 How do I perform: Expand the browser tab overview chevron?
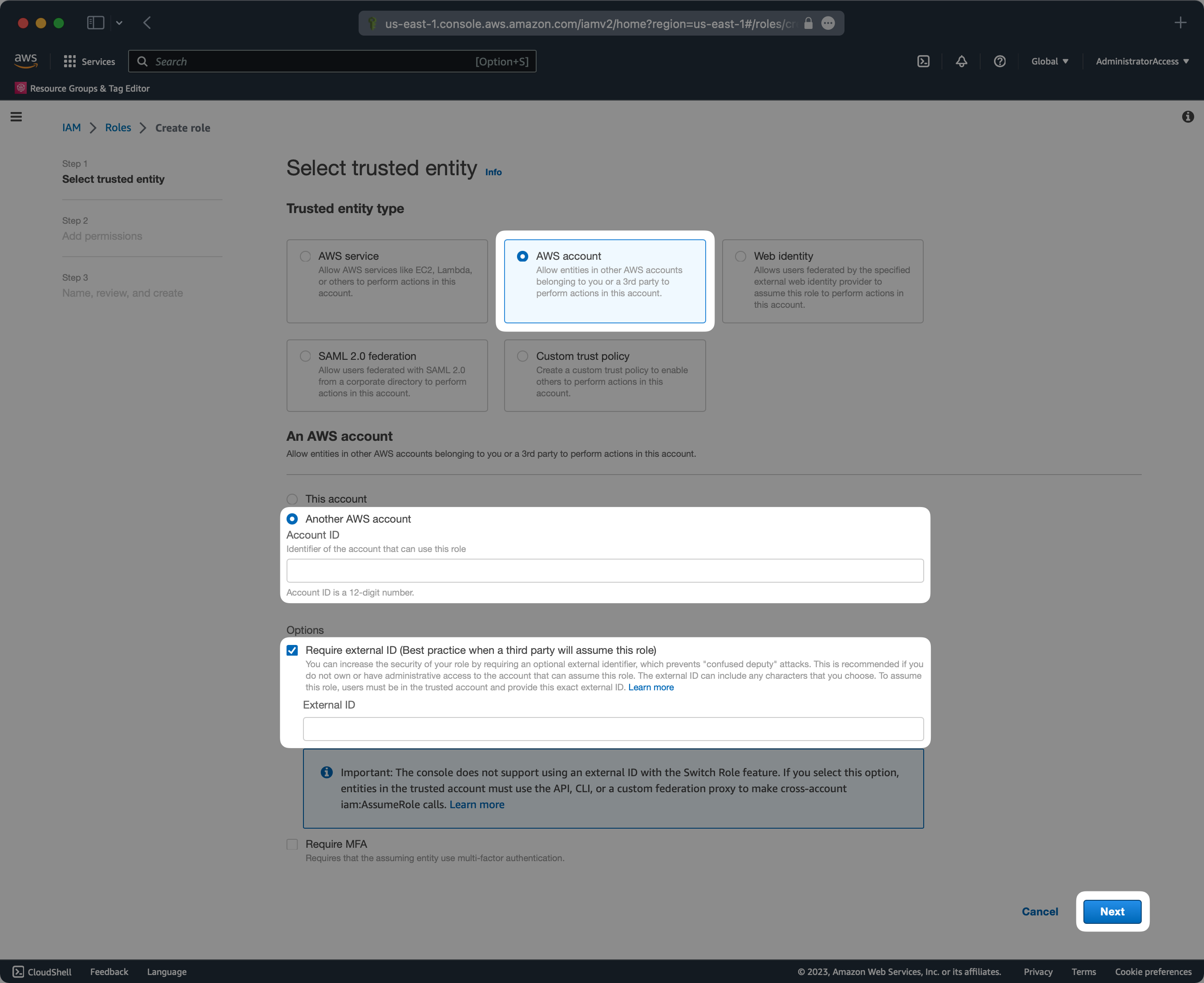[119, 23]
